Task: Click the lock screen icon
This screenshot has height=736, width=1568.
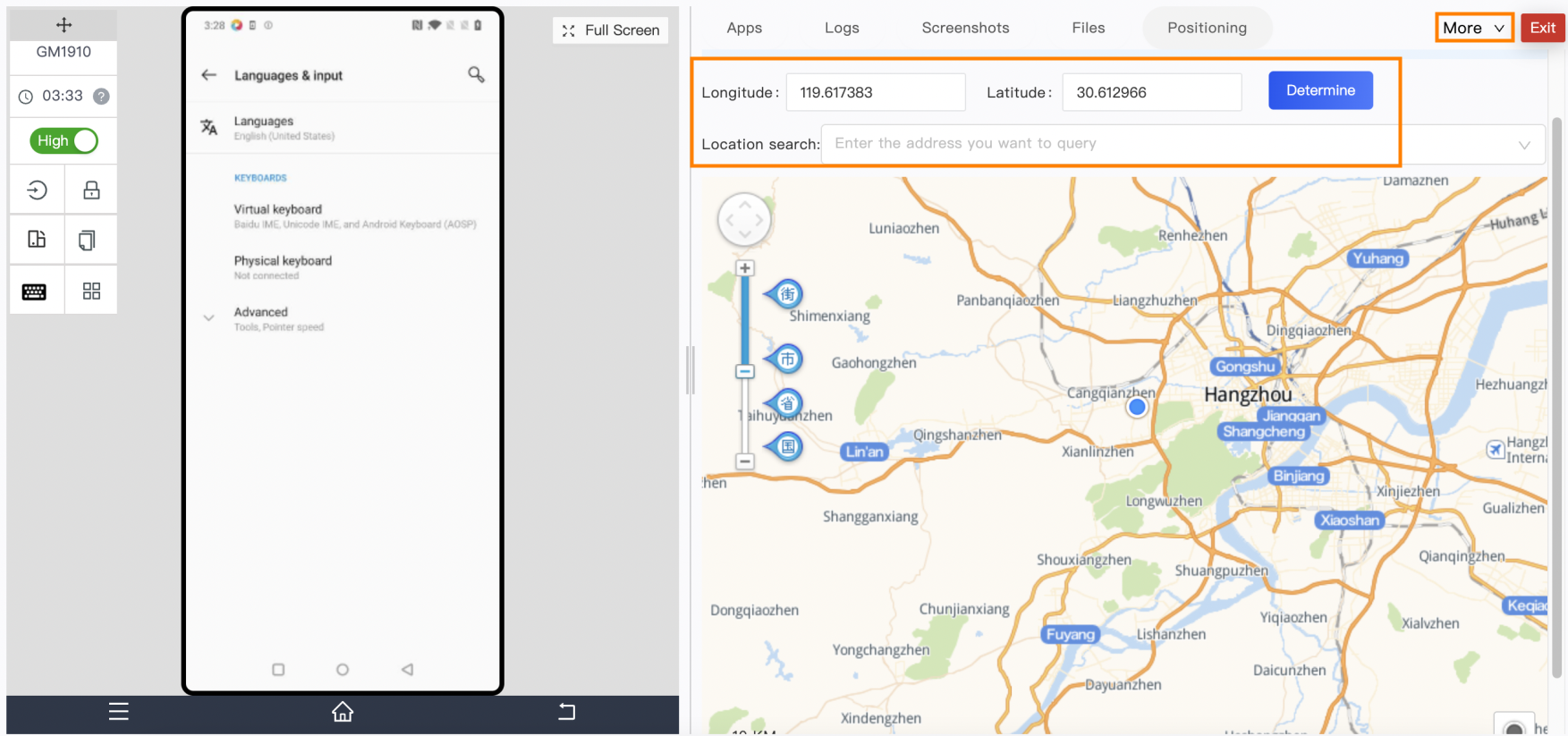Action: pos(91,190)
